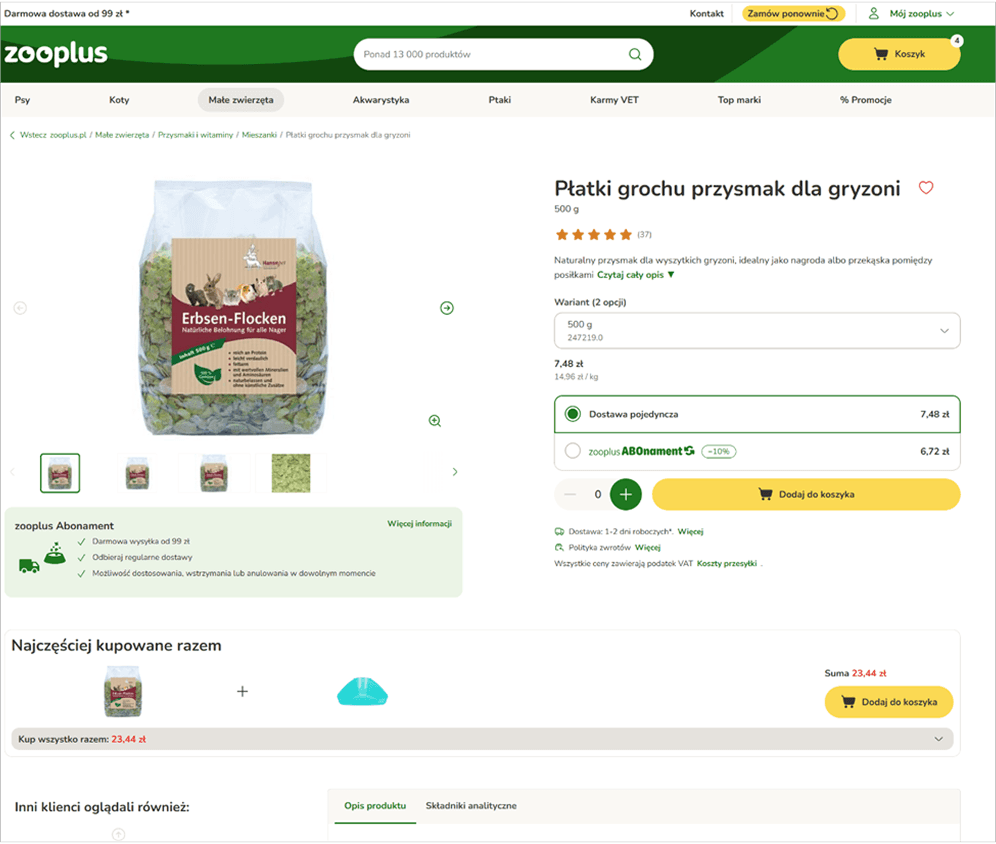Image resolution: width=996 pixels, height=844 pixels.
Task: Select the zooplus ABOnament radio option
Action: click(x=572, y=451)
